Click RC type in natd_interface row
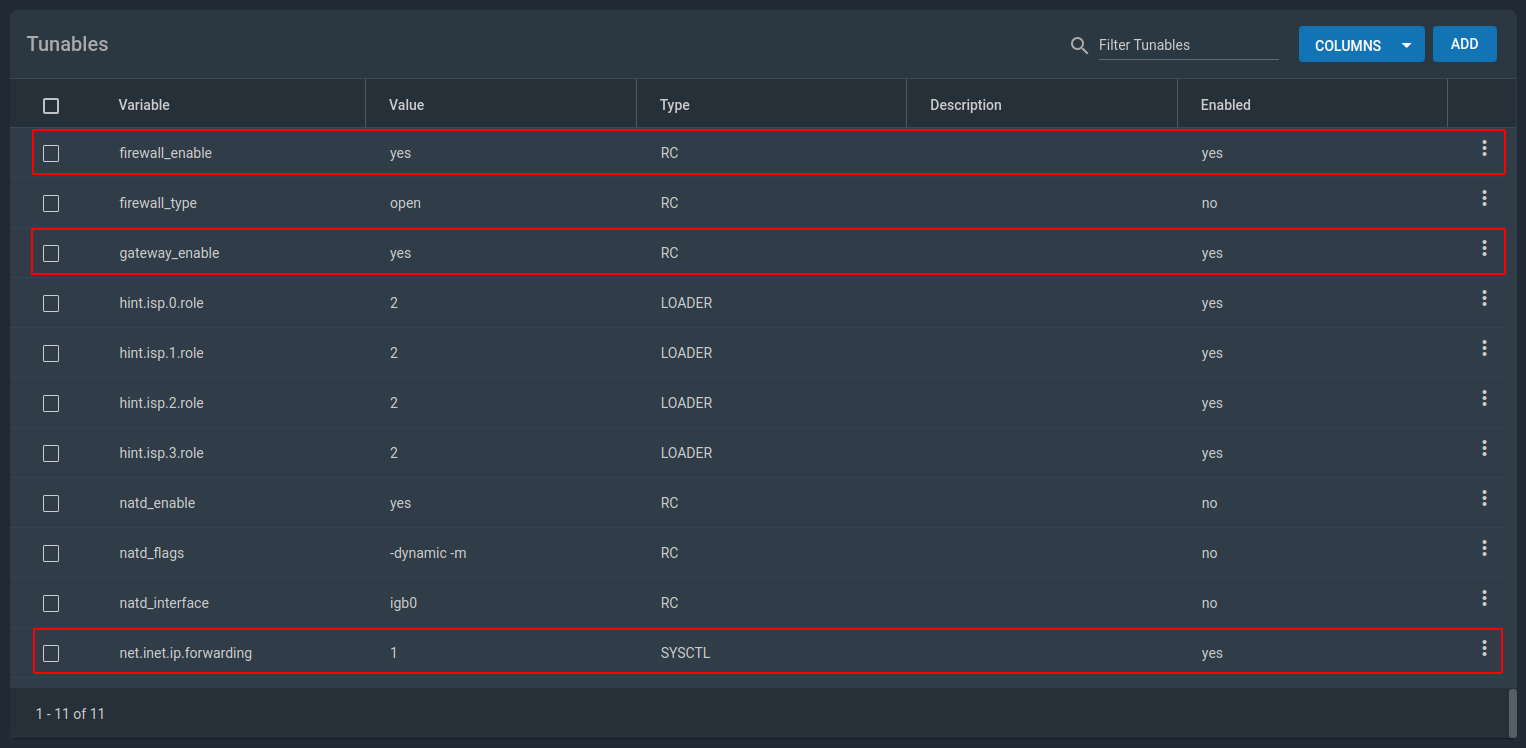1526x748 pixels. click(x=669, y=603)
